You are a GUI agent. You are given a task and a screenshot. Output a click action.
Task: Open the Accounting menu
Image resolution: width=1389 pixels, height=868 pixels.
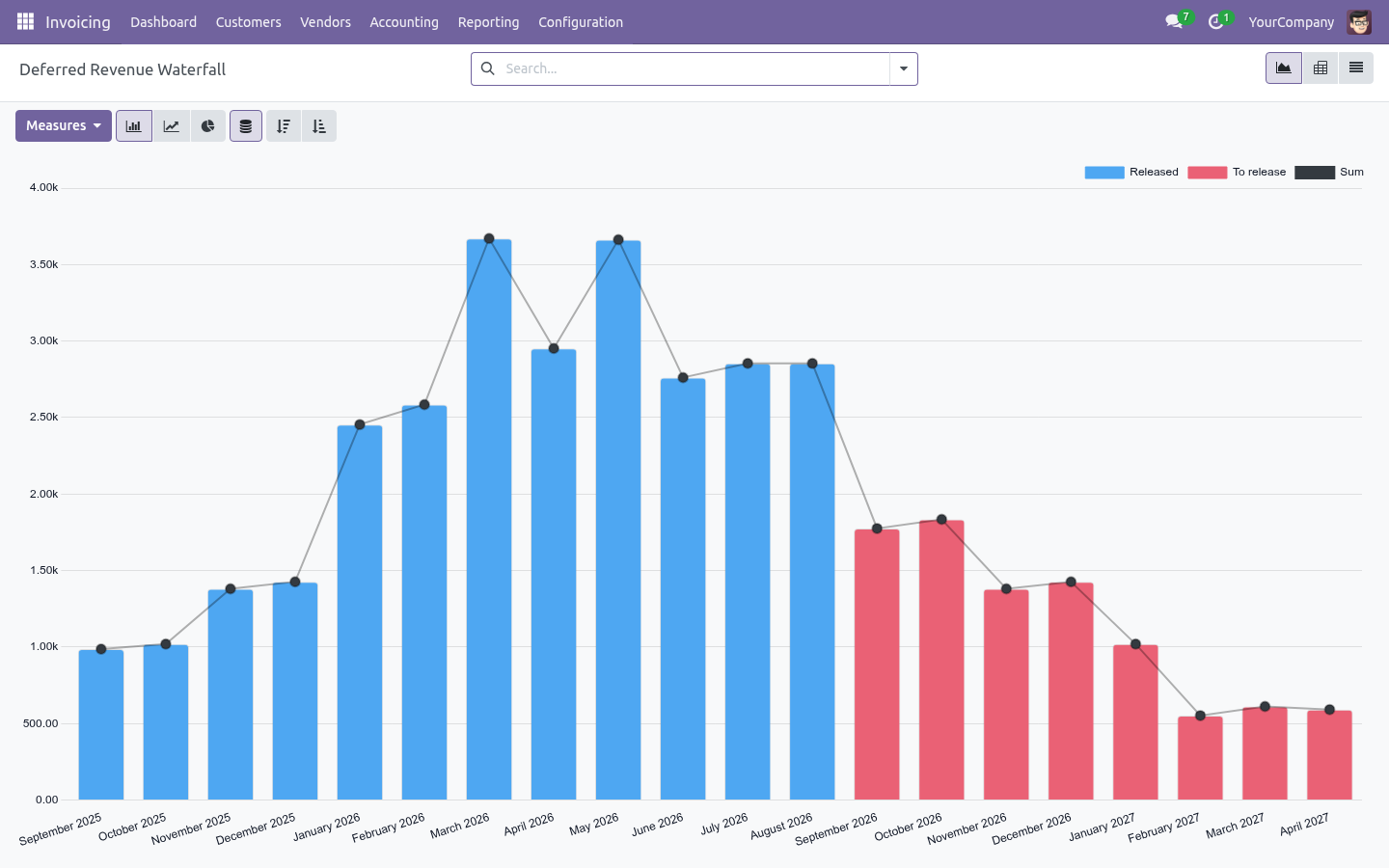pyautogui.click(x=404, y=21)
